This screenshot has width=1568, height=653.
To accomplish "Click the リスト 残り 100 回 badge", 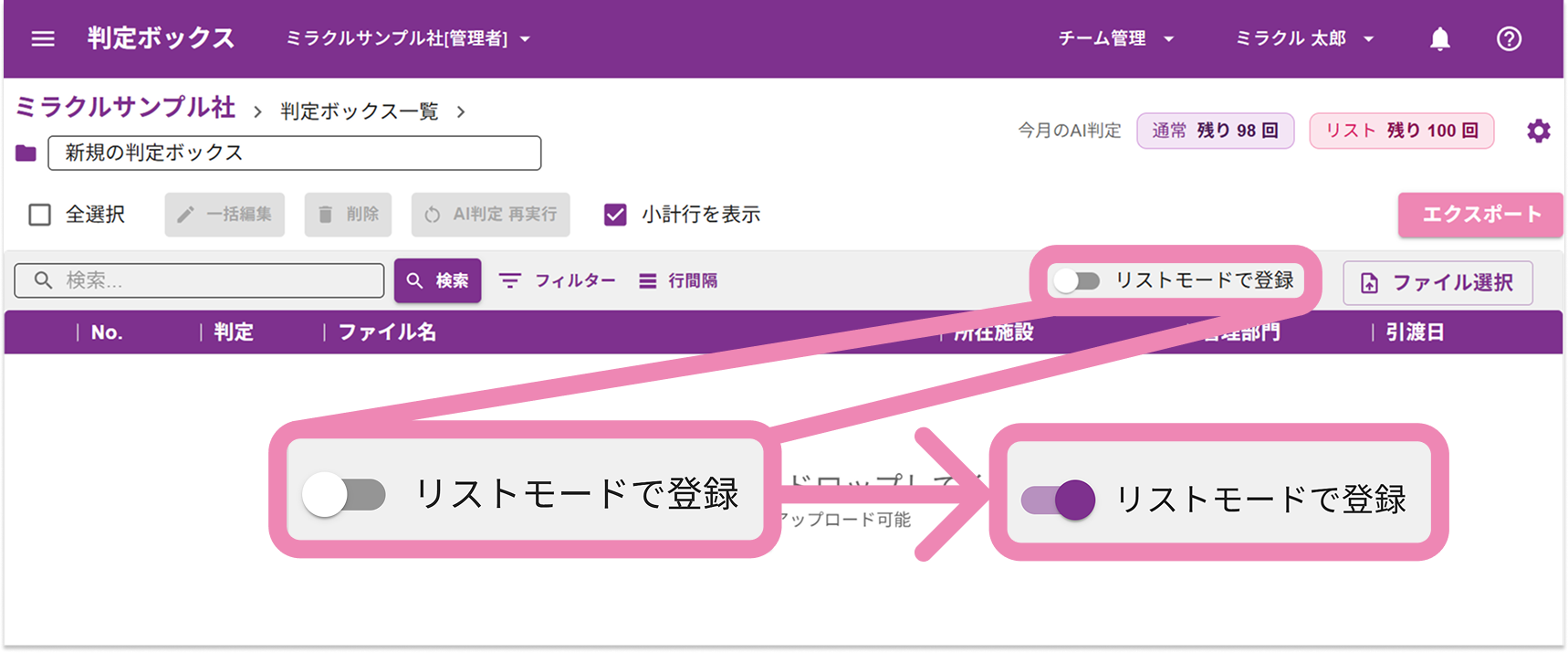I will (1401, 131).
